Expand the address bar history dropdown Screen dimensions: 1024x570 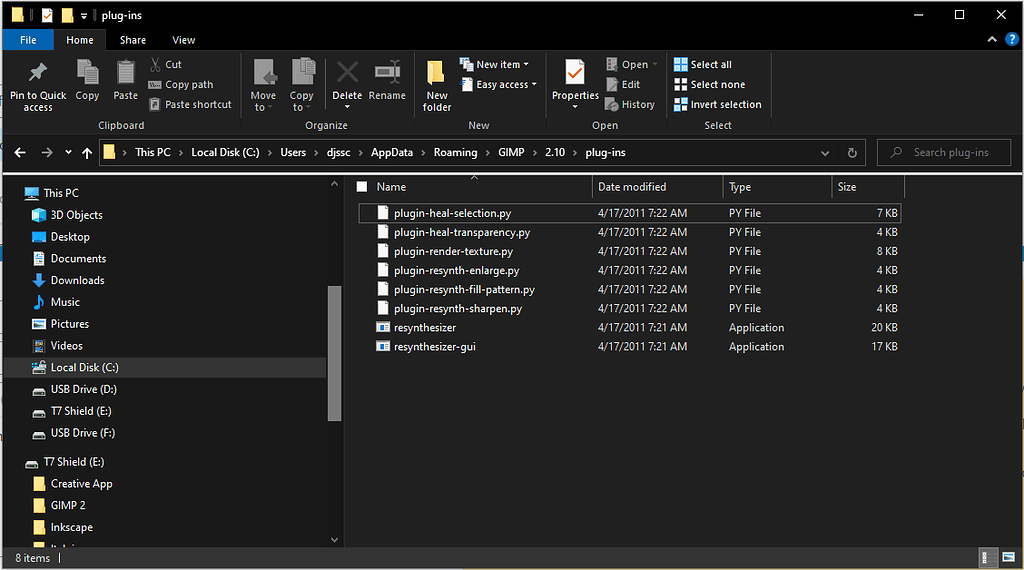(825, 153)
